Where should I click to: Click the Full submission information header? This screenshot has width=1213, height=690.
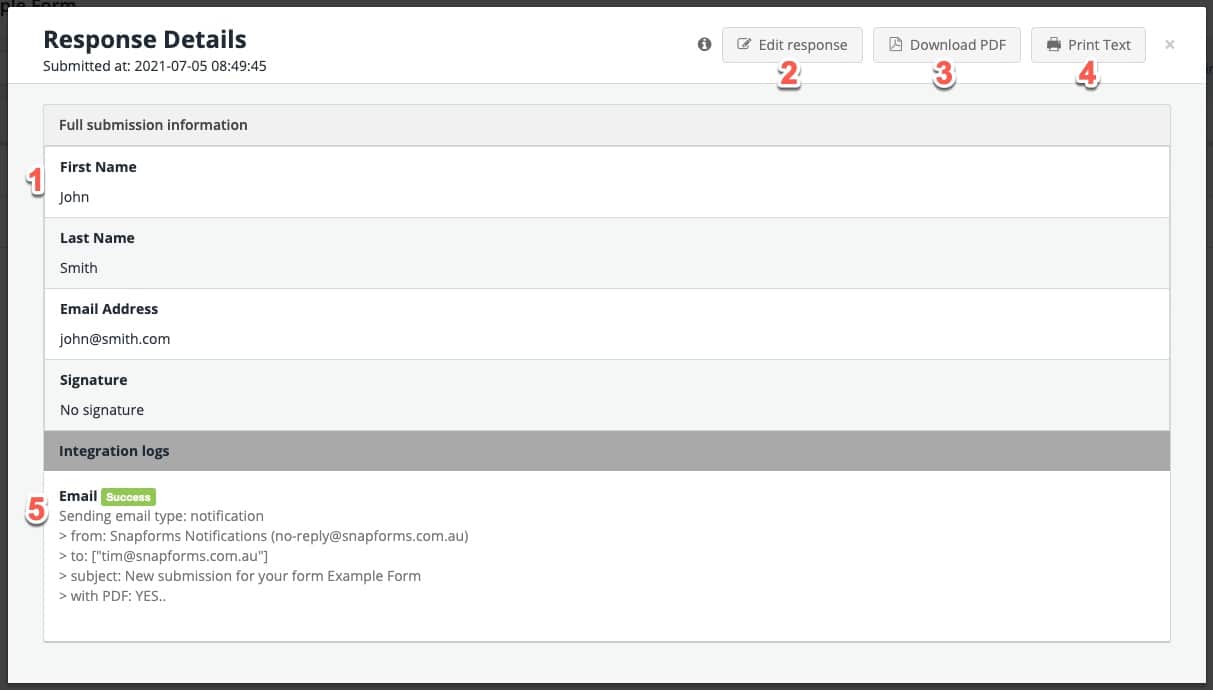click(153, 125)
